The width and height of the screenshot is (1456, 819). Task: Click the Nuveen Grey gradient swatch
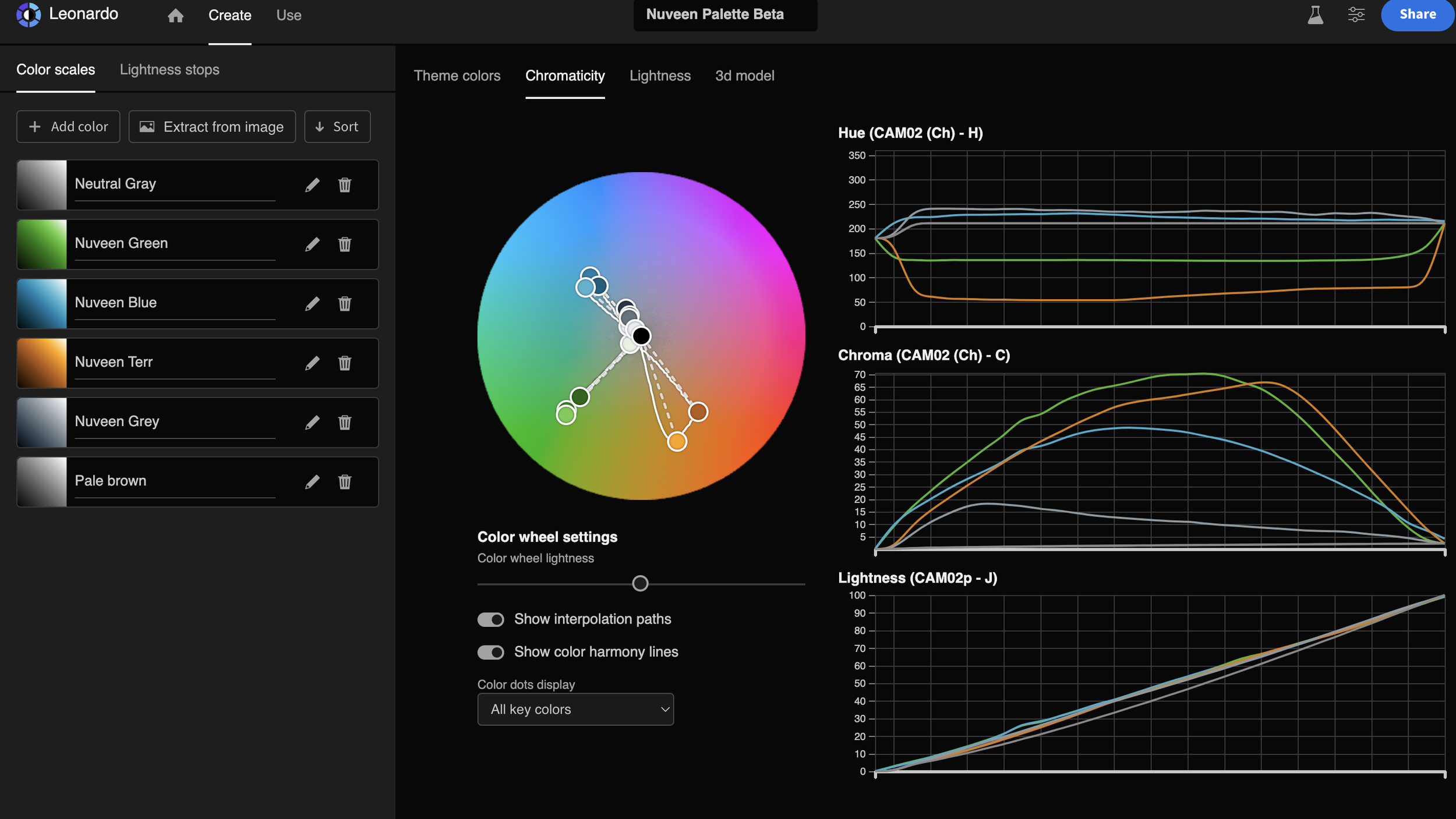click(42, 422)
